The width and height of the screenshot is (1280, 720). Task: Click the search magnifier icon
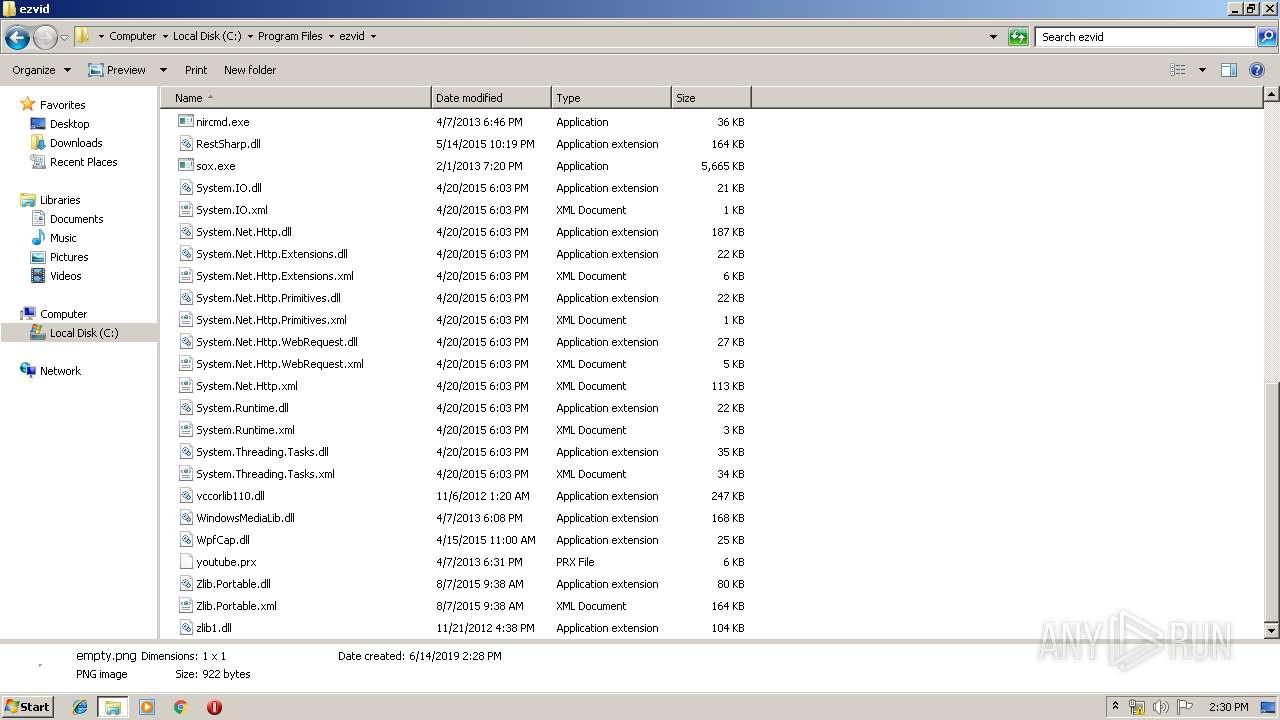tap(1266, 37)
